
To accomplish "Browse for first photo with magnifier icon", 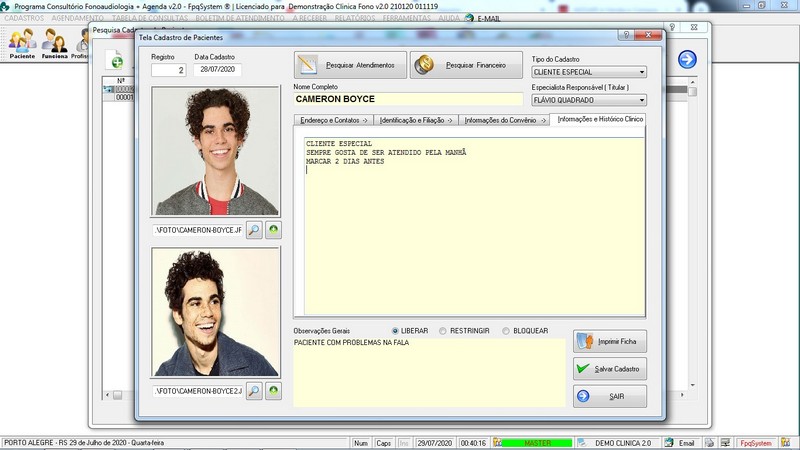I will click(254, 230).
